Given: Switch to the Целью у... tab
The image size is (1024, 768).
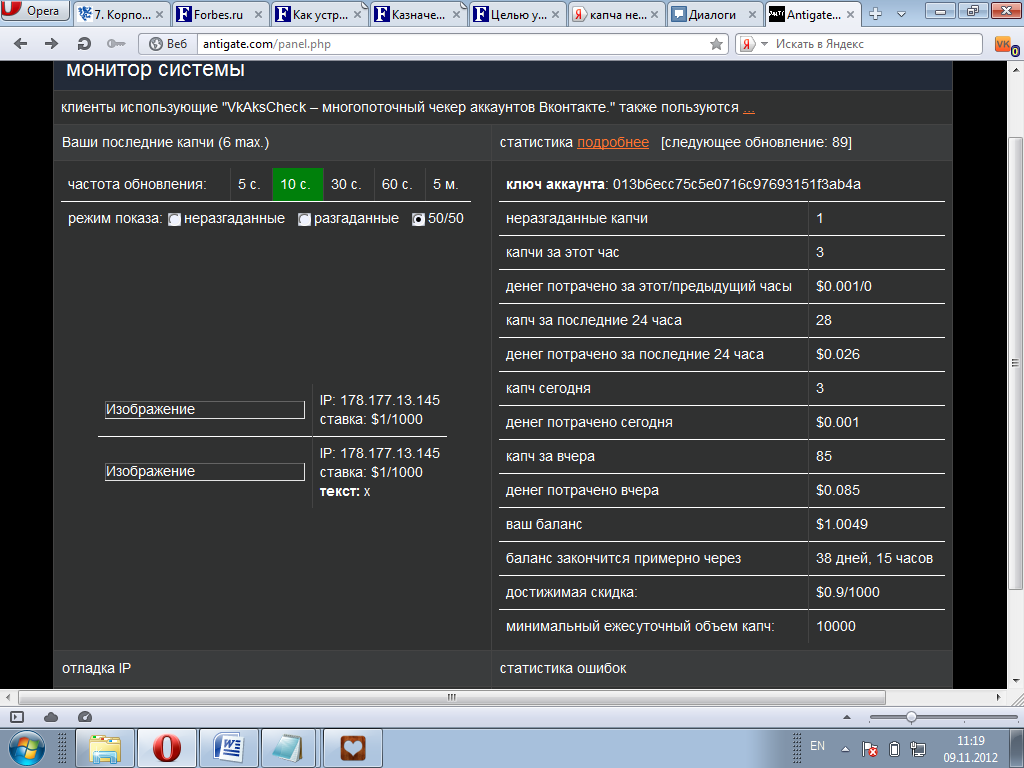Looking at the screenshot, I should click(x=517, y=14).
